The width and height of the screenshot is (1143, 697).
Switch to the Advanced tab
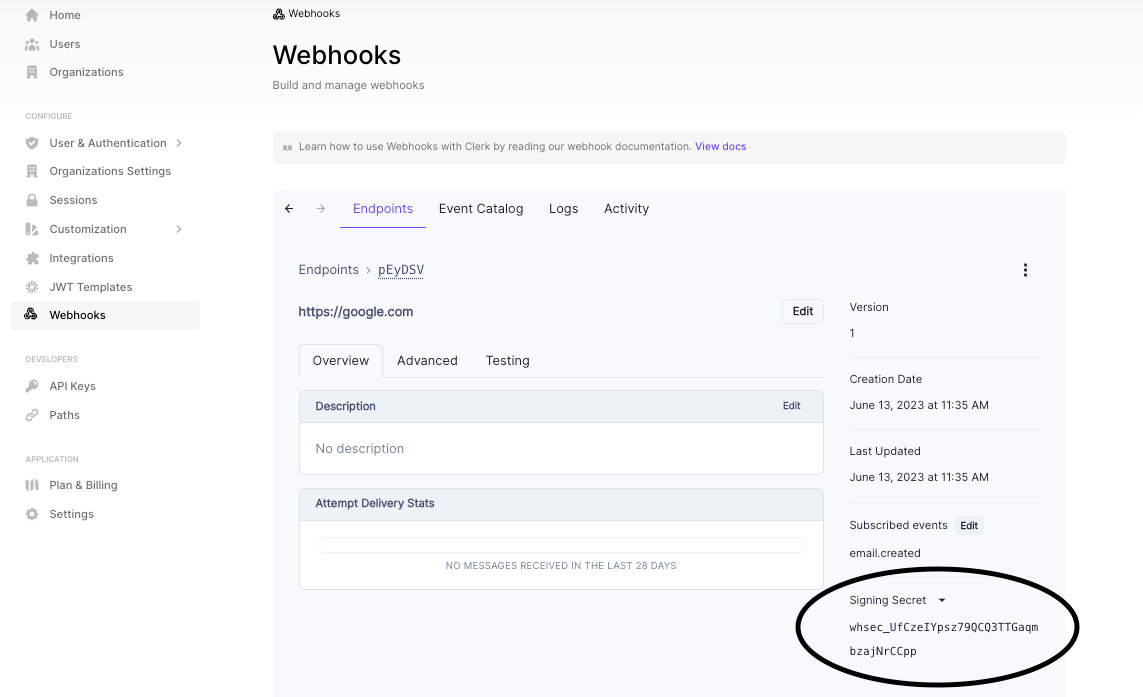coord(427,361)
